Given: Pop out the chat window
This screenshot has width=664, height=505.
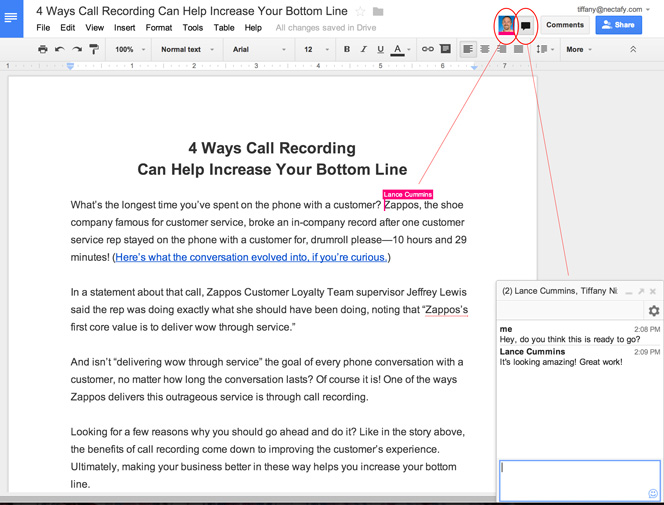Looking at the screenshot, I should pyautogui.click(x=641, y=291).
